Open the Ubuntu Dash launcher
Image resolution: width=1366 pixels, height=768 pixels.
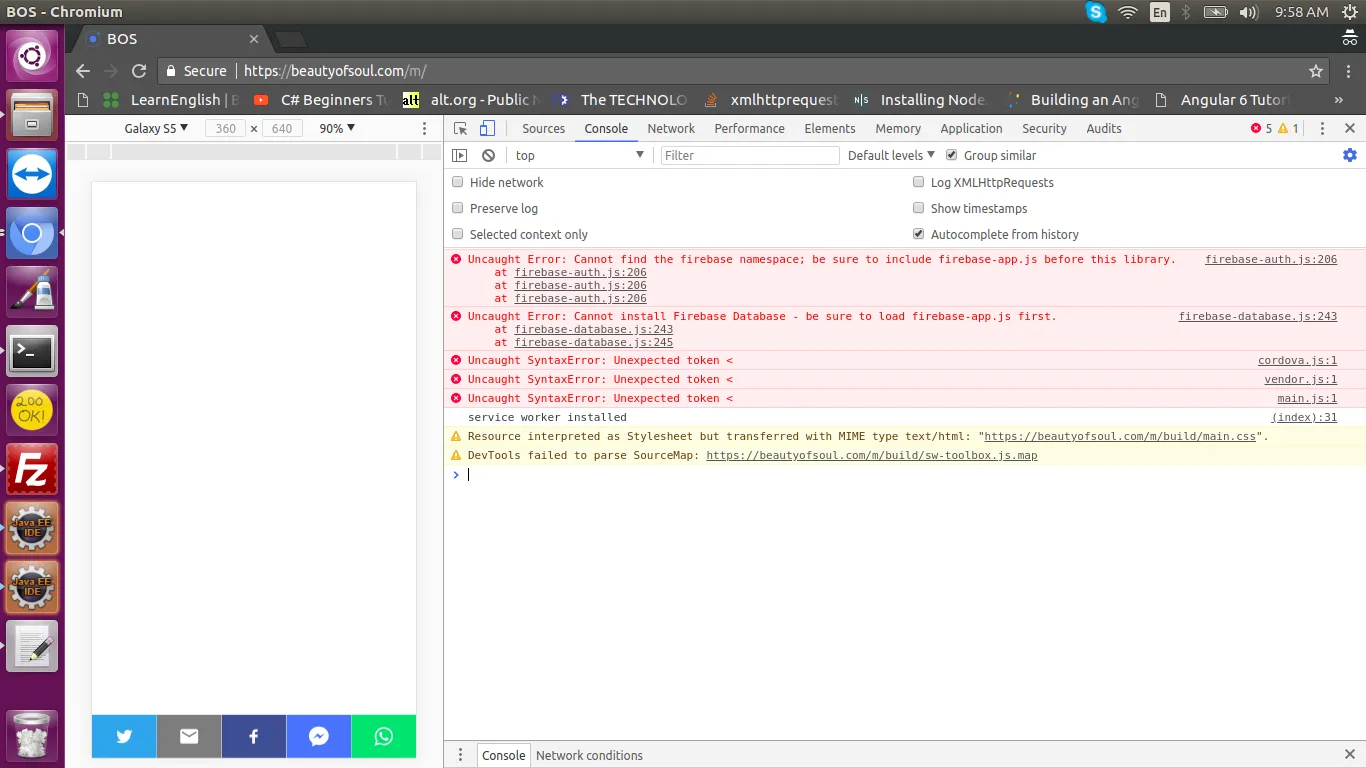pyautogui.click(x=32, y=55)
